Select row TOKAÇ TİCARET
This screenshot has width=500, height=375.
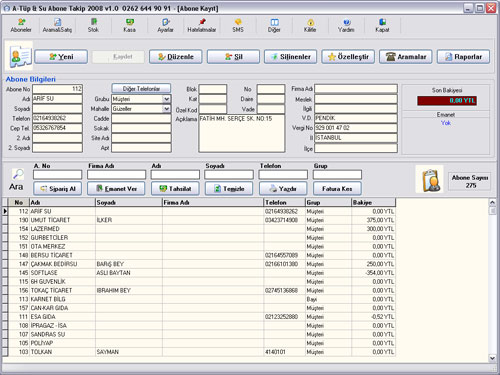click(202, 290)
